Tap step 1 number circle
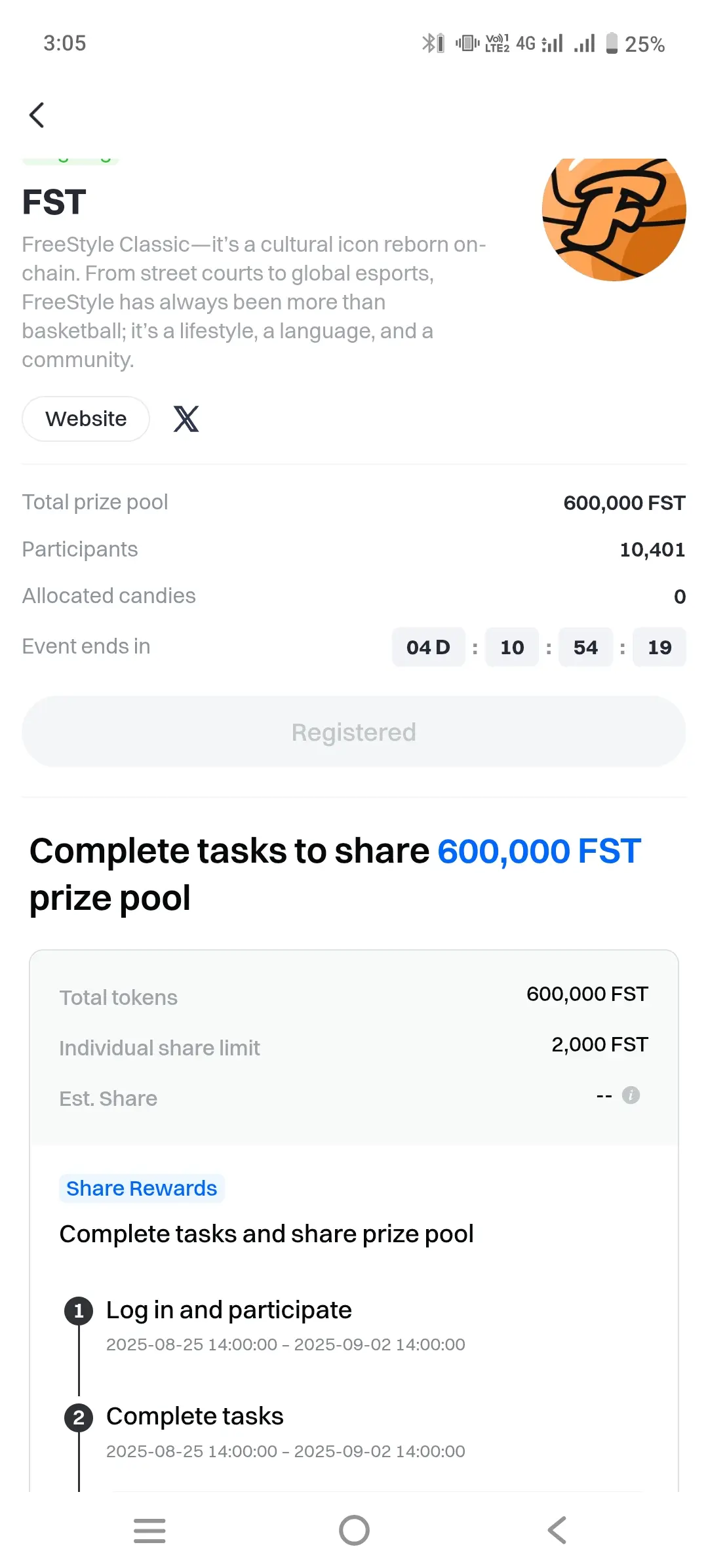 click(x=79, y=1311)
